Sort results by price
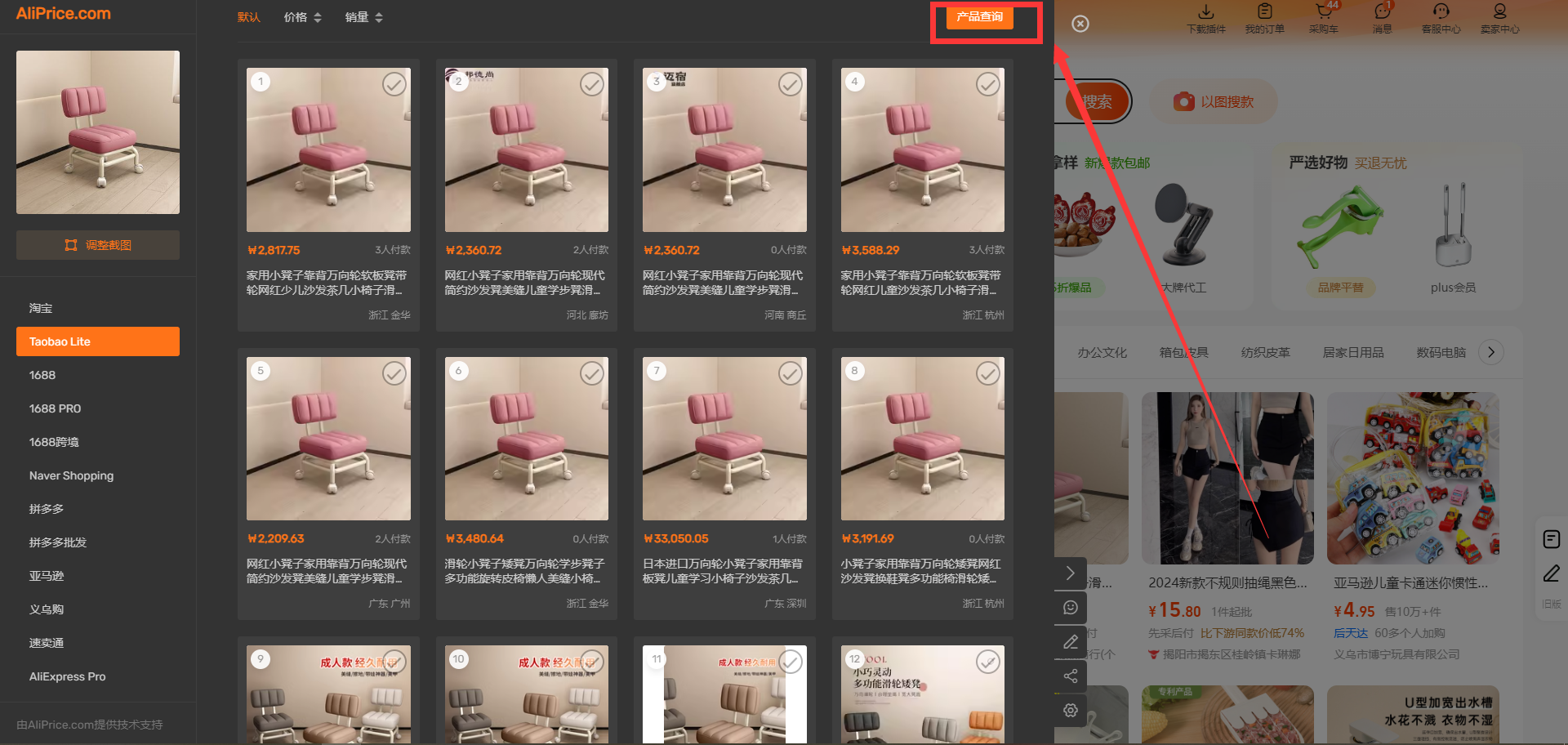The width and height of the screenshot is (1568, 745). tap(303, 17)
